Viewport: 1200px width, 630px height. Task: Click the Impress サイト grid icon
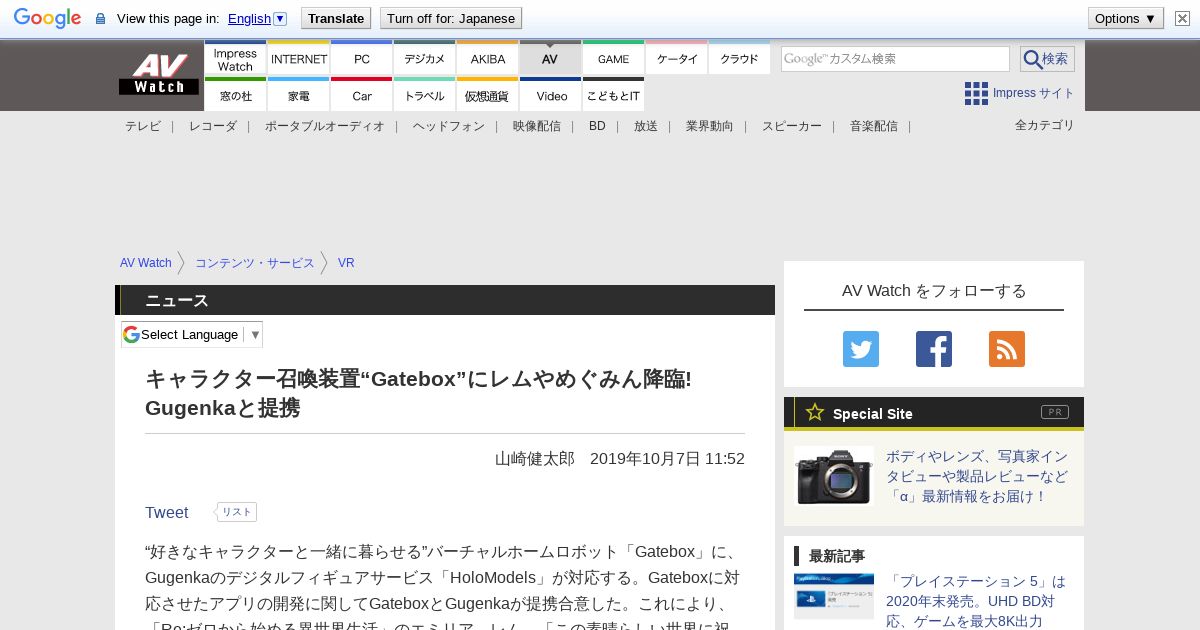tap(976, 93)
